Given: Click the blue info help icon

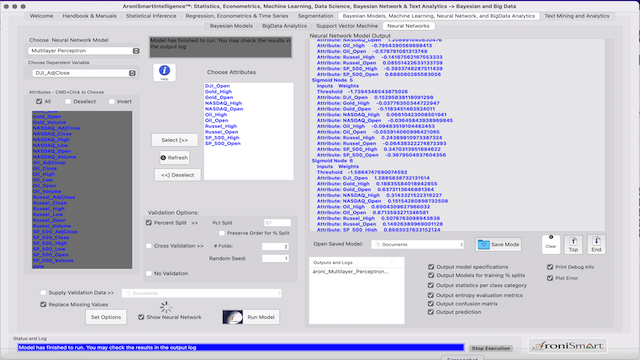Looking at the screenshot, I should pyautogui.click(x=164, y=71).
